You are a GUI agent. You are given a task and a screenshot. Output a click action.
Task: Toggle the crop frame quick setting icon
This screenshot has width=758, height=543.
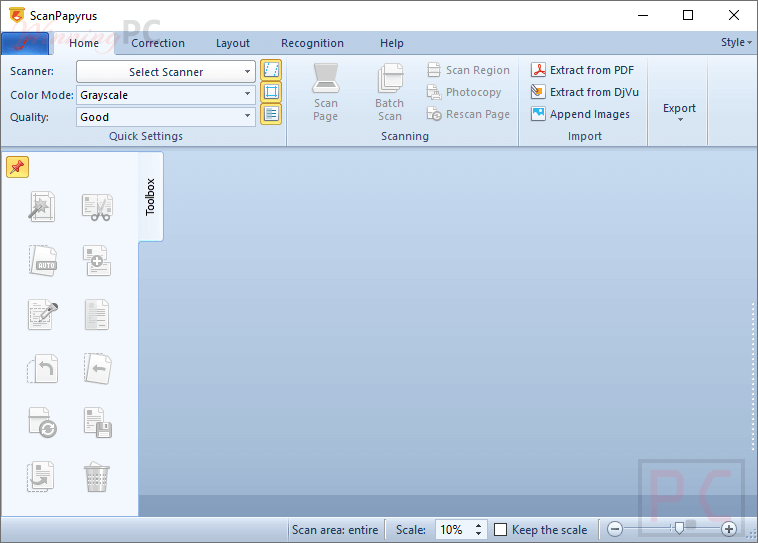click(271, 92)
